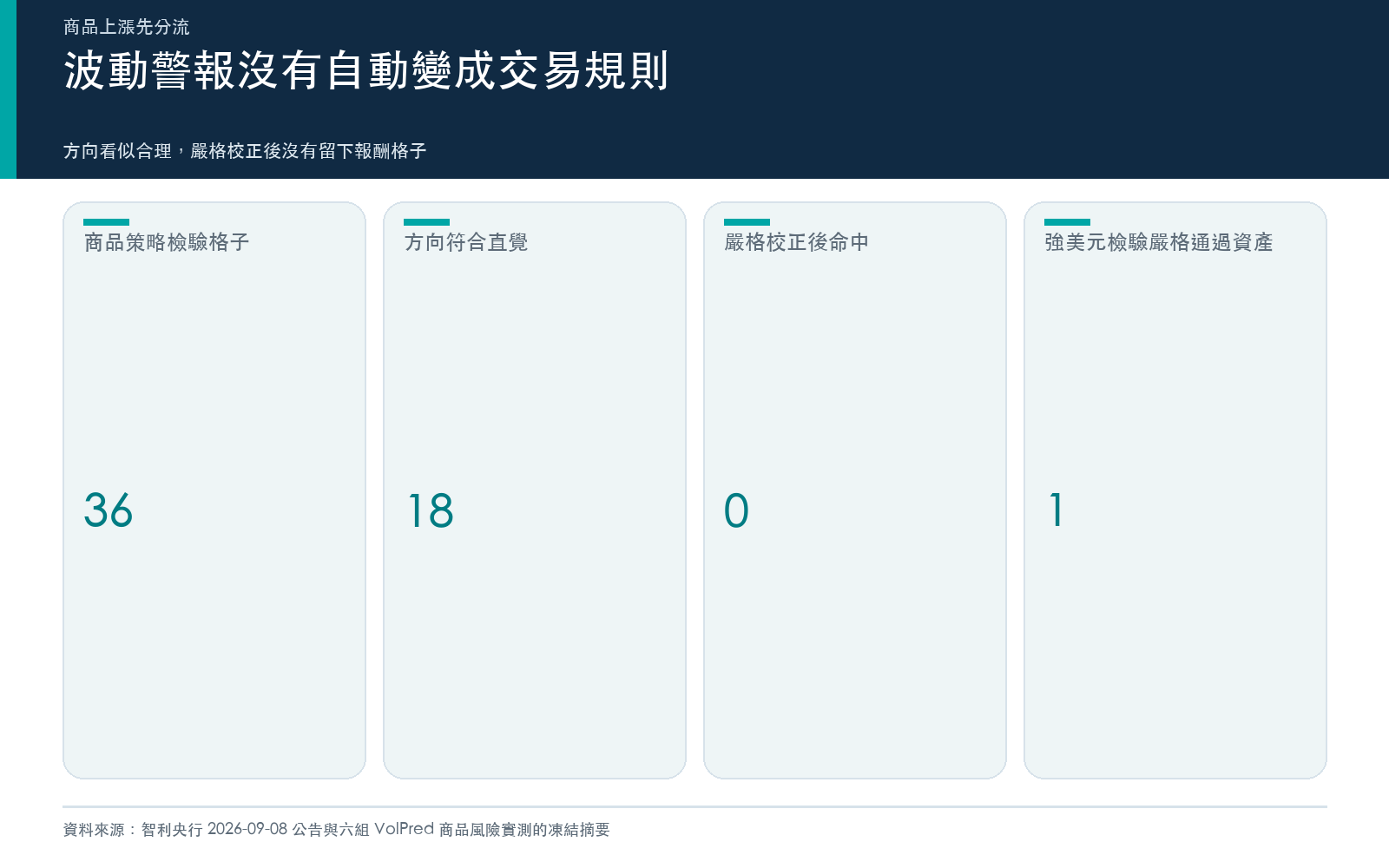The width and height of the screenshot is (1389, 868).
Task: Click the card label 方向符合直覺
Action: 466,242
